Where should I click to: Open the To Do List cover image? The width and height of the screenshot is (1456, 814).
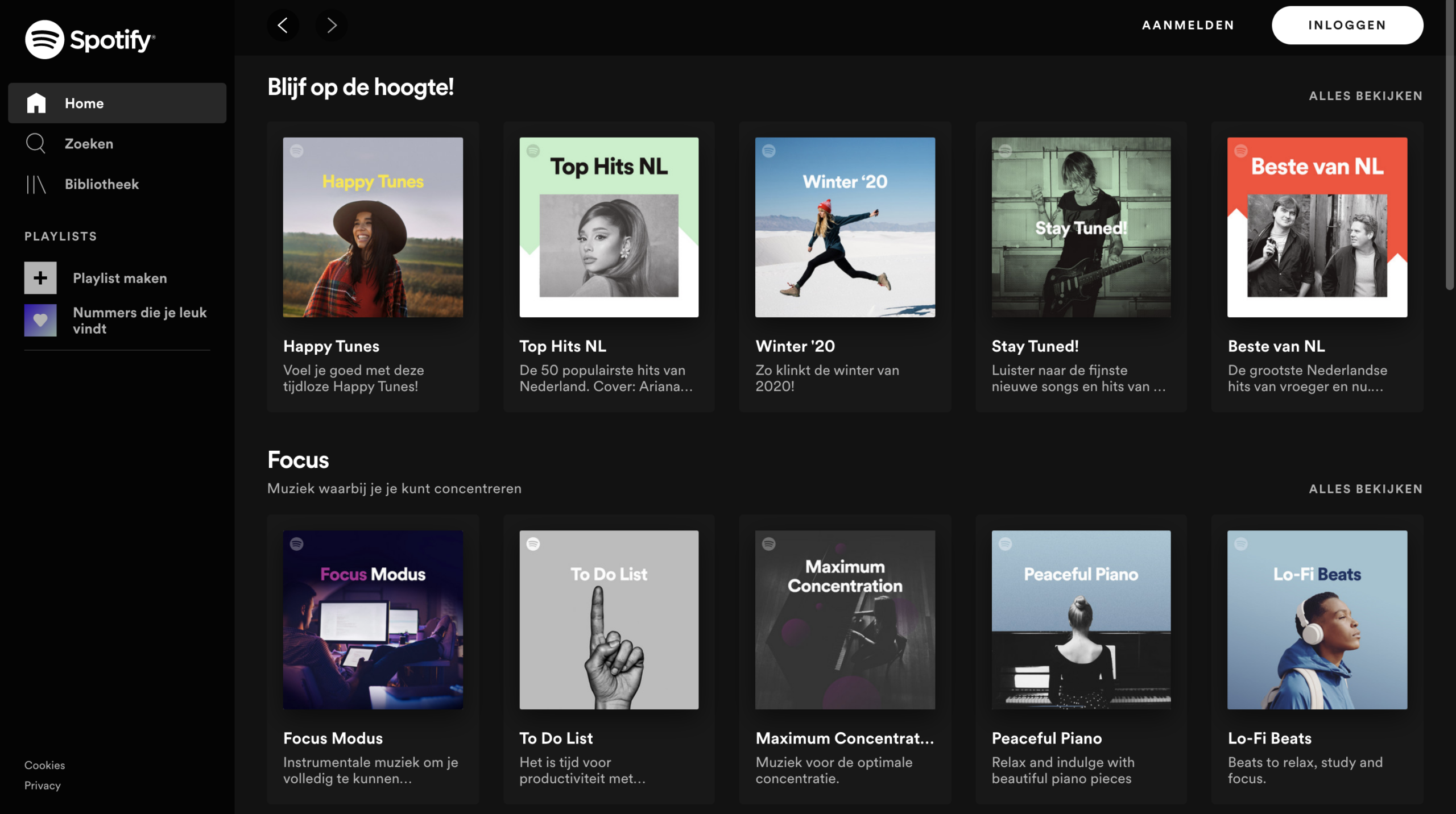[x=609, y=620]
